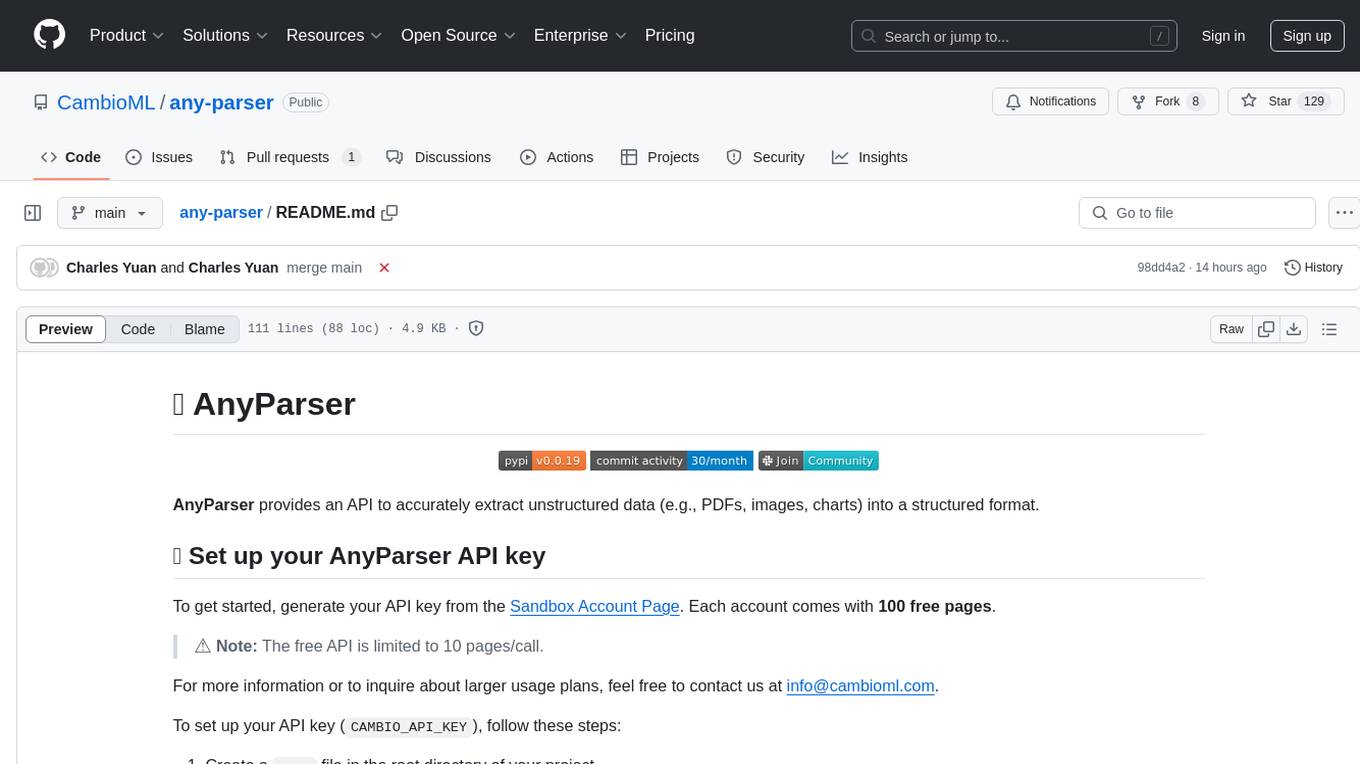Click the Notifications bell button
Image resolution: width=1360 pixels, height=764 pixels.
point(1051,101)
